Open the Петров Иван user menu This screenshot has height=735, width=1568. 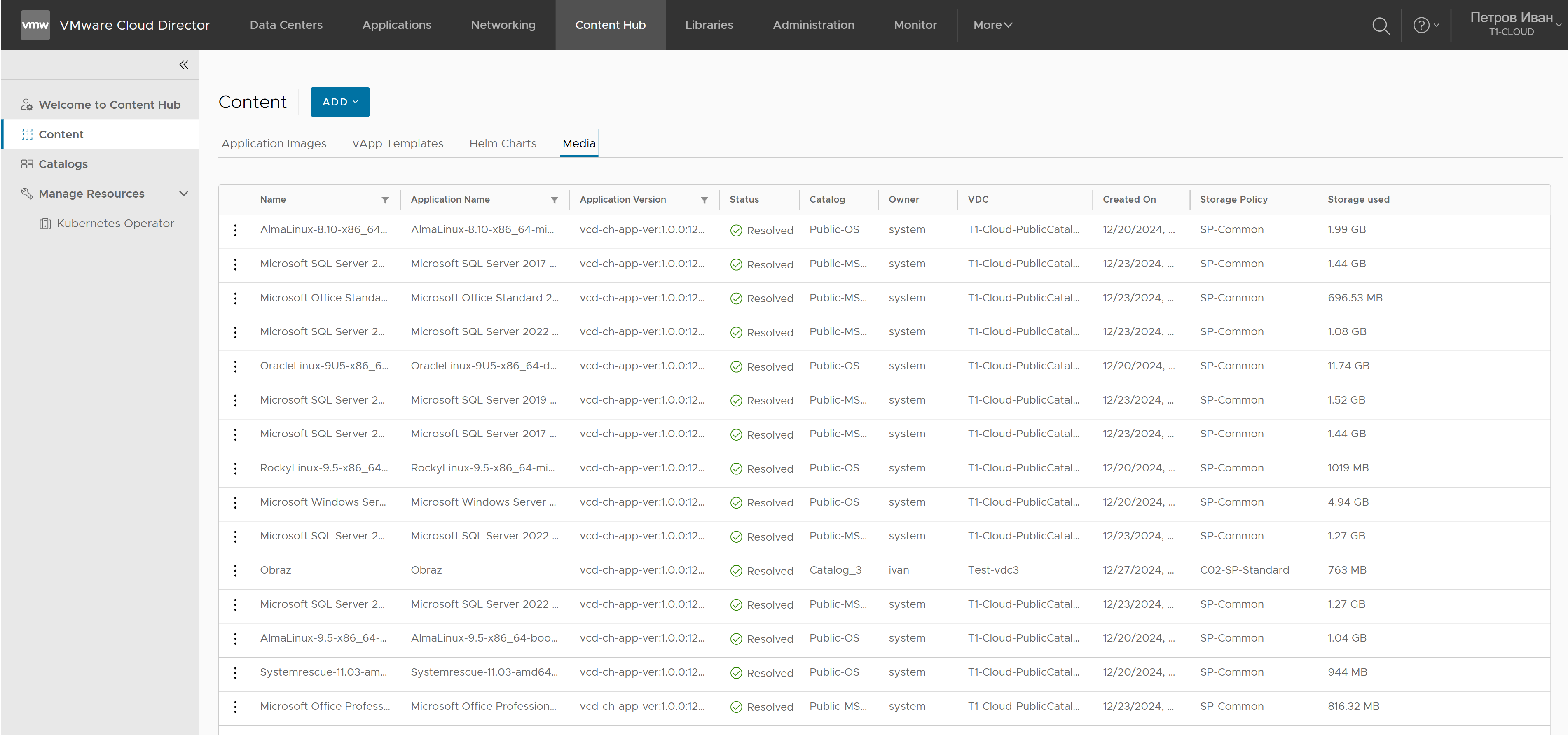(1515, 24)
